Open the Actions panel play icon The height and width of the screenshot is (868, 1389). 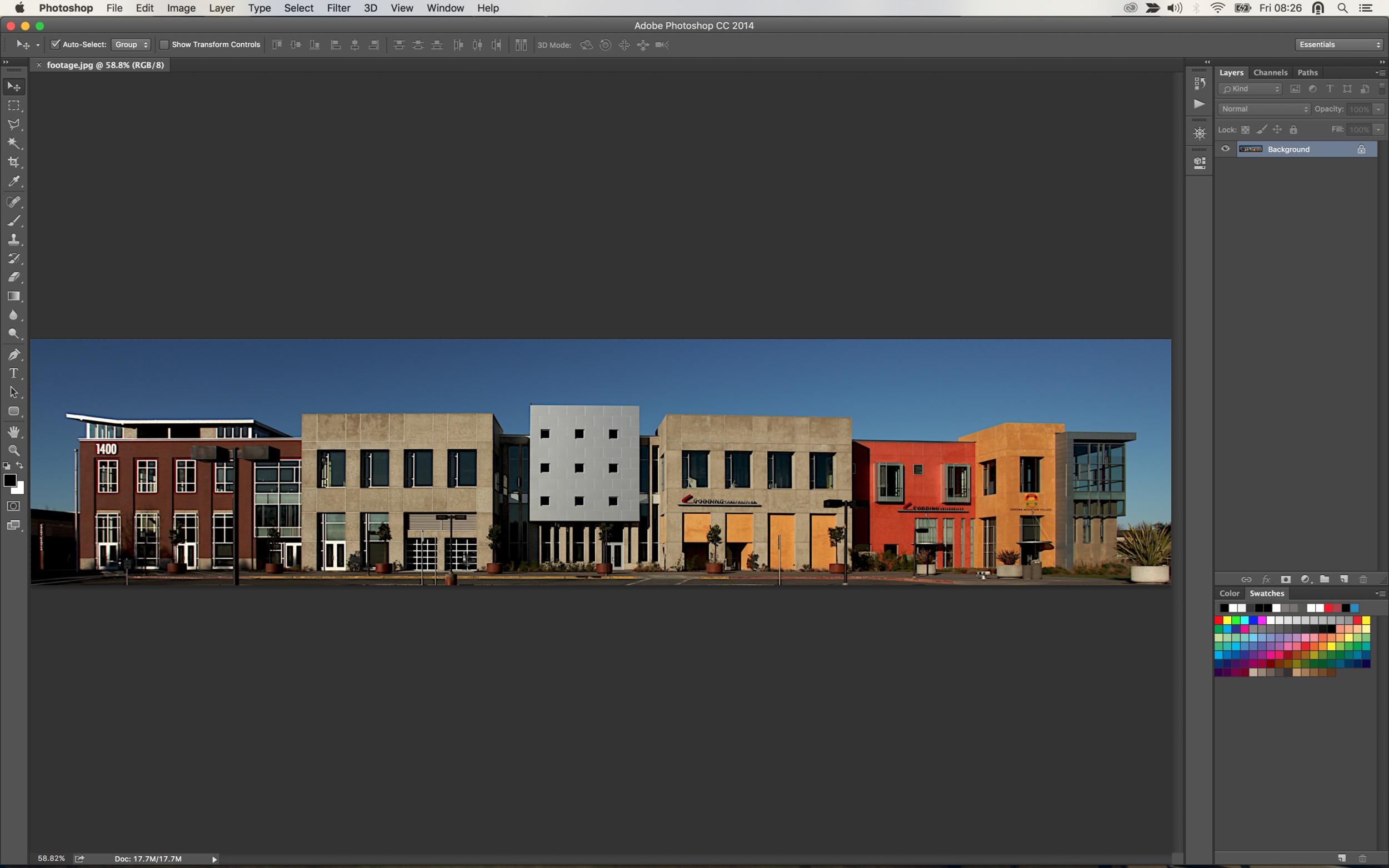click(1200, 104)
